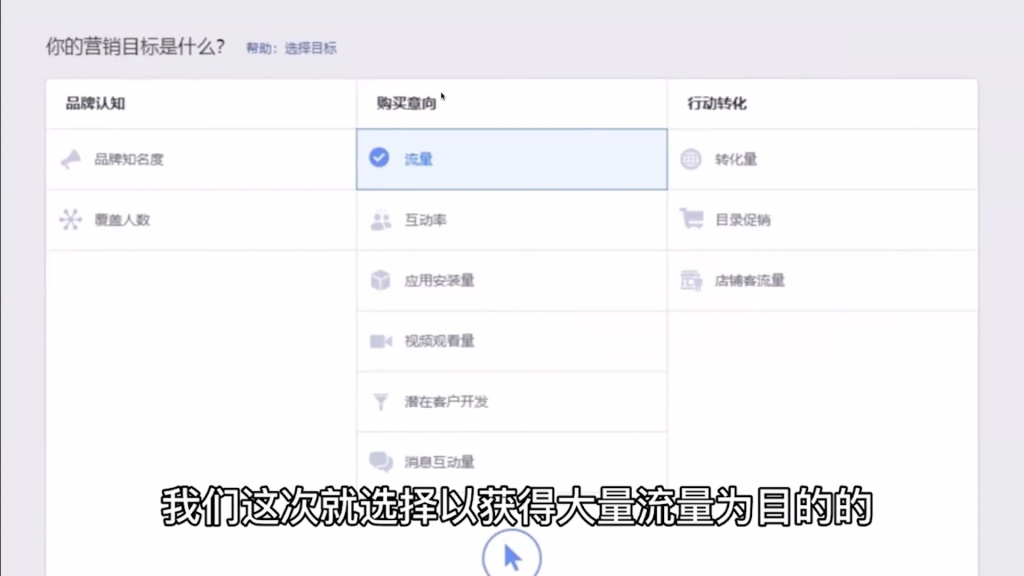1024x576 pixels.
Task: Click the megaphone icon beside 品牌知名度
Action: (73, 158)
